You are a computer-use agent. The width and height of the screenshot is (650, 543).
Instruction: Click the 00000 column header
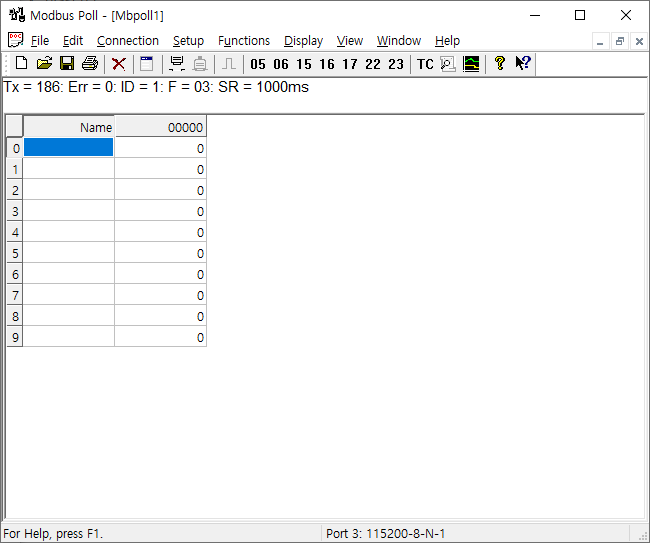160,126
